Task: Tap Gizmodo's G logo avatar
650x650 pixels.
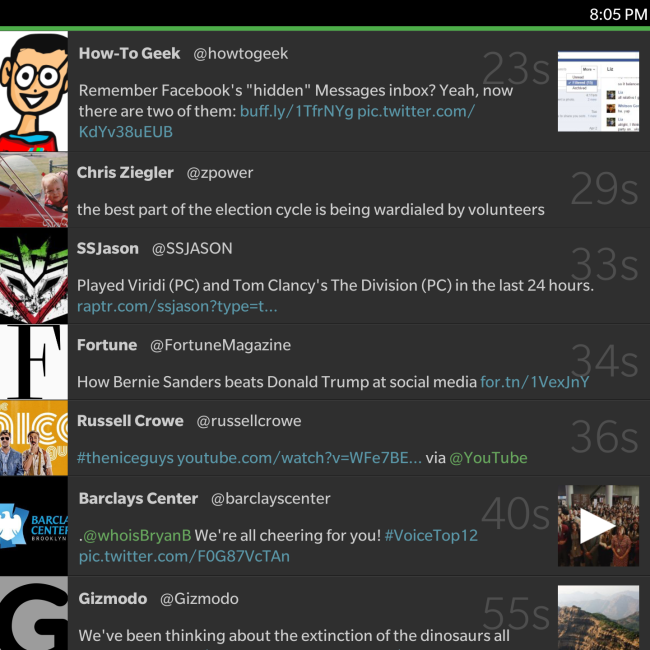Action: 34,614
